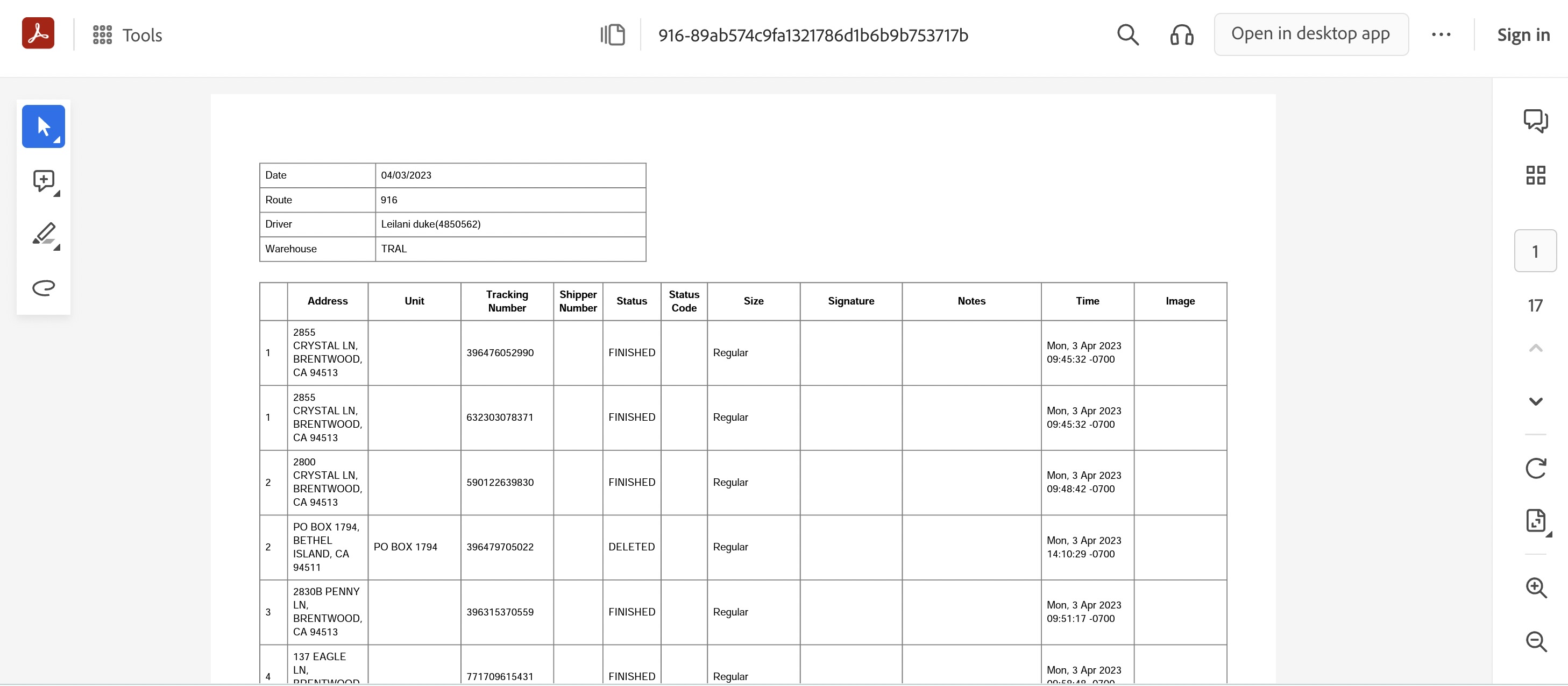Go to previous page with up chevron
Screen dimensions: 1568x686
(1535, 348)
